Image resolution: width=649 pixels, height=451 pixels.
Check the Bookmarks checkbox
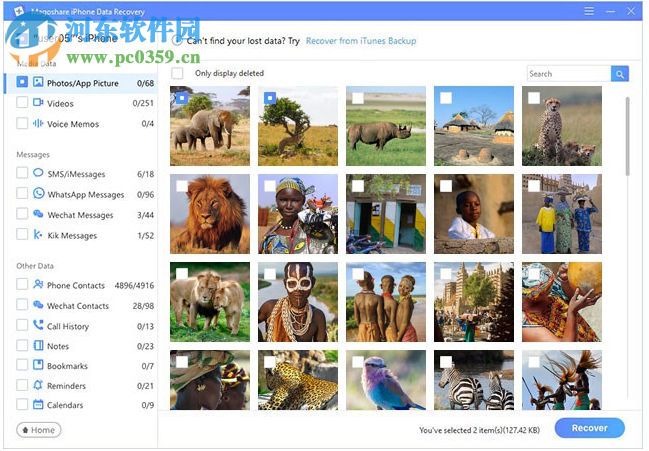pos(22,365)
